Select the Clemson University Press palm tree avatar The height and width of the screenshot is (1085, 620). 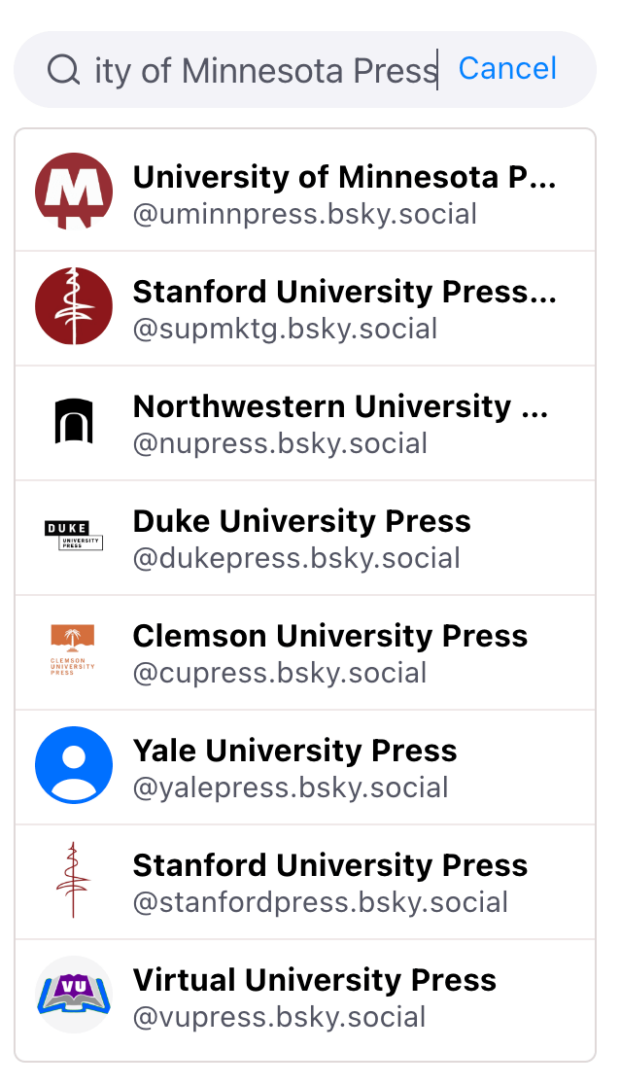point(73,650)
